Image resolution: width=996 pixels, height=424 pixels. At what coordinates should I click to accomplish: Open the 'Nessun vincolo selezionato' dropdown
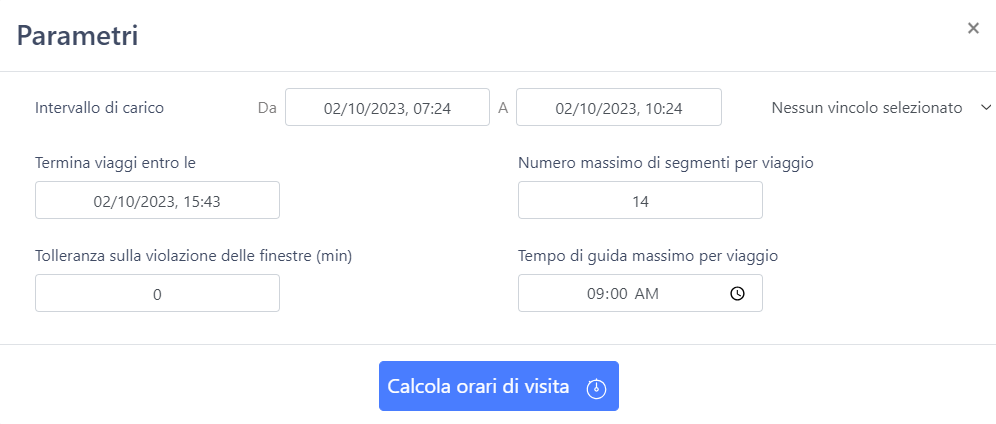[x=880, y=108]
